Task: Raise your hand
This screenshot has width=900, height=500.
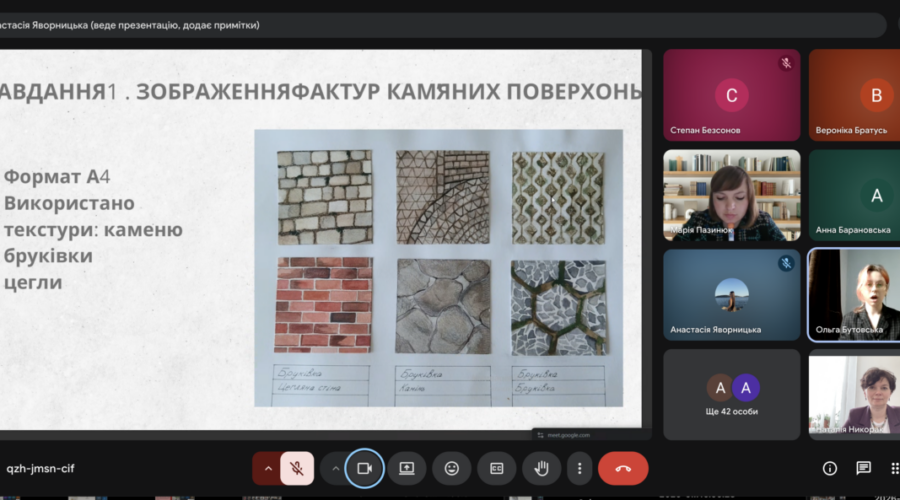Action: click(x=541, y=468)
